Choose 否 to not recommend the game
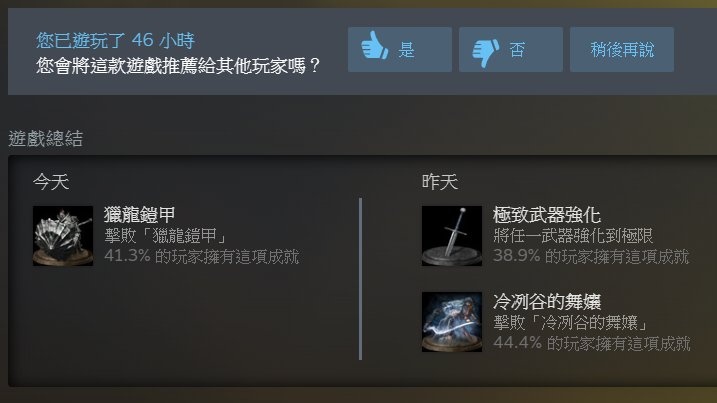The height and width of the screenshot is (403, 717). (511, 49)
